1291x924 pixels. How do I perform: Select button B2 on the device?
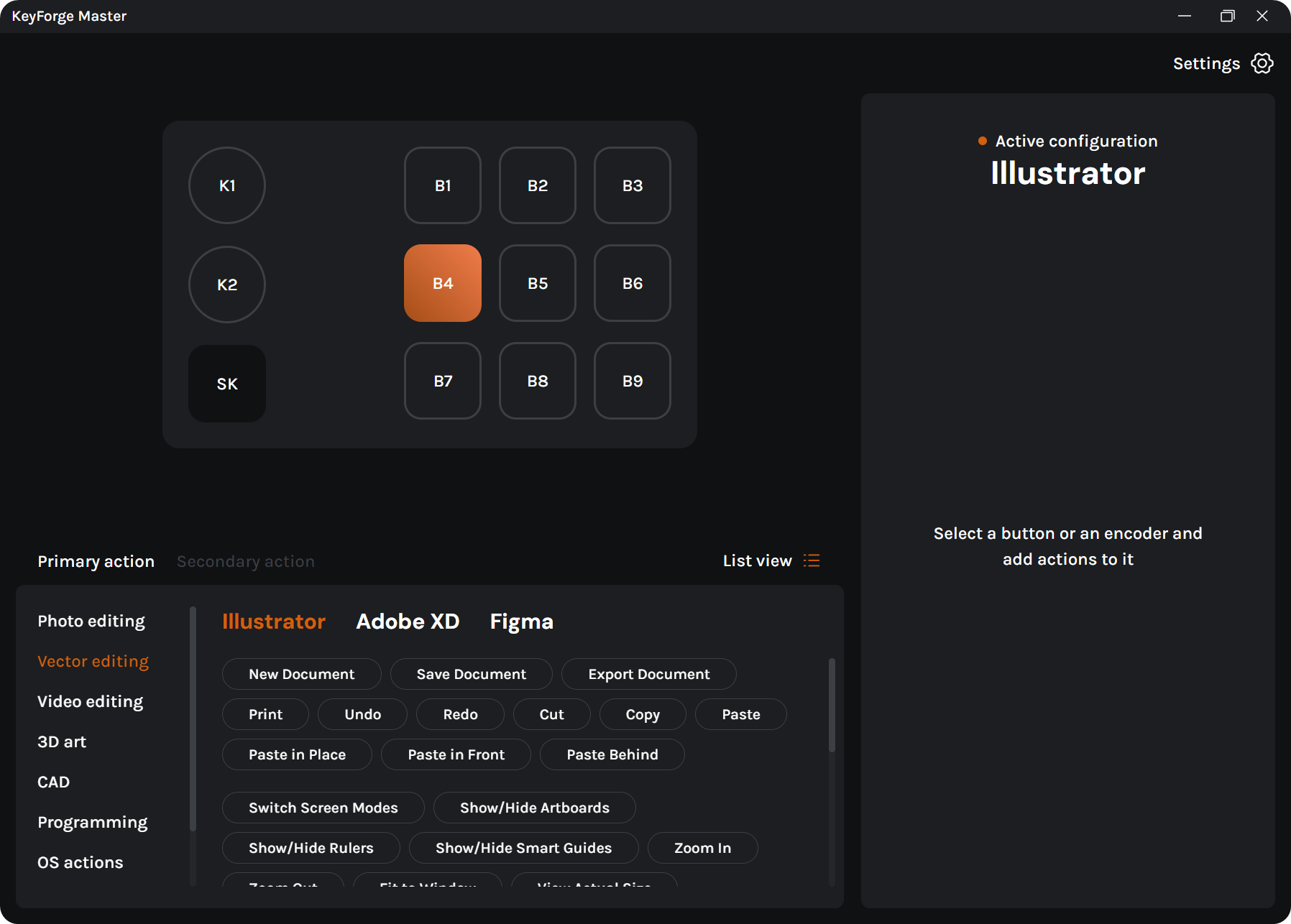point(538,185)
